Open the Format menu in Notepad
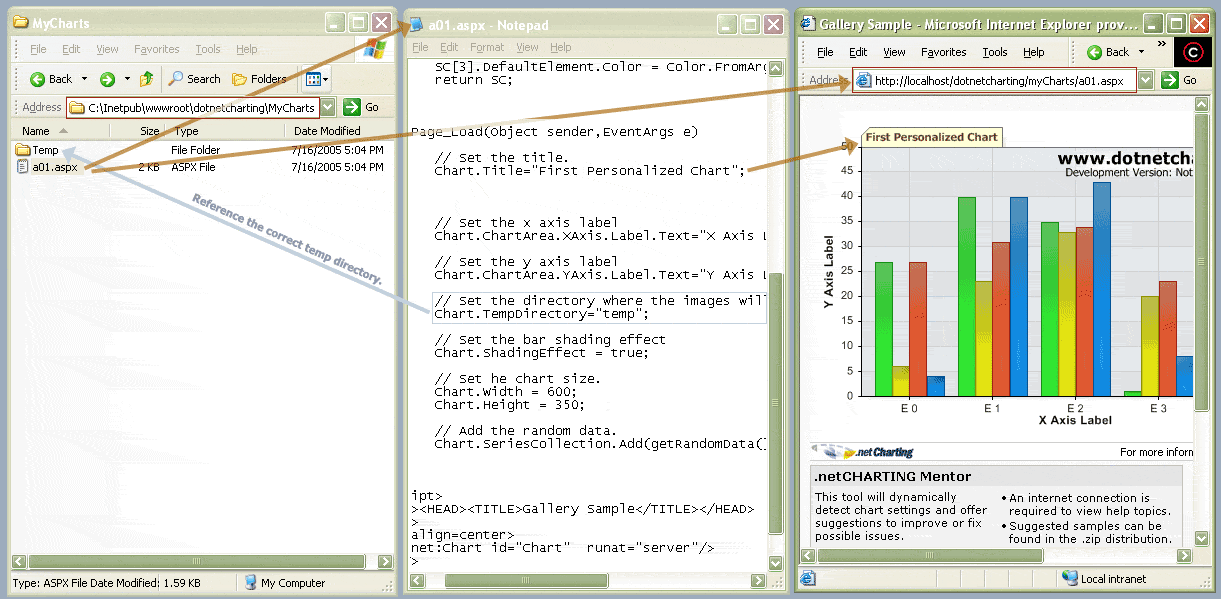Screen dimensions: 1221x599 click(x=487, y=47)
